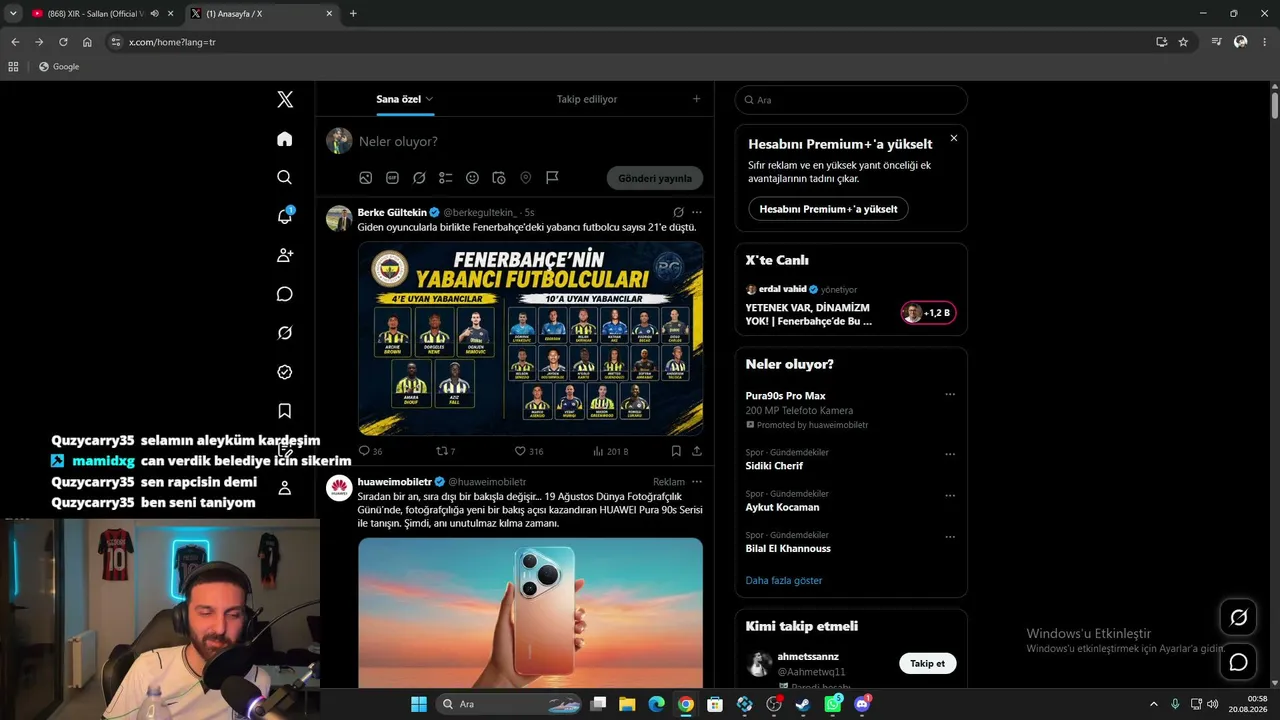The width and height of the screenshot is (1280, 720).
Task: Open File Explorer from the taskbar
Action: [x=627, y=704]
